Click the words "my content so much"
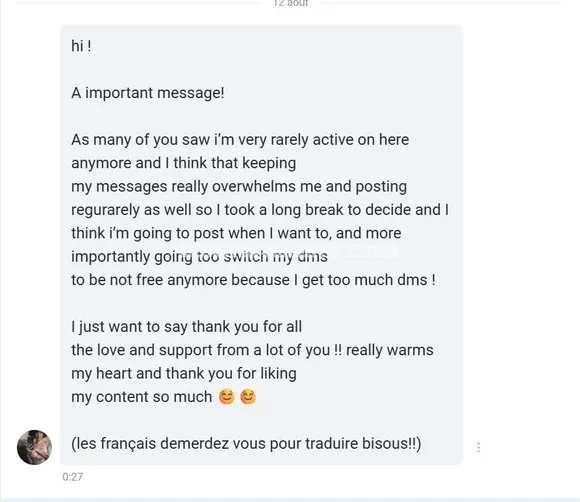580x502 pixels. [x=141, y=397]
